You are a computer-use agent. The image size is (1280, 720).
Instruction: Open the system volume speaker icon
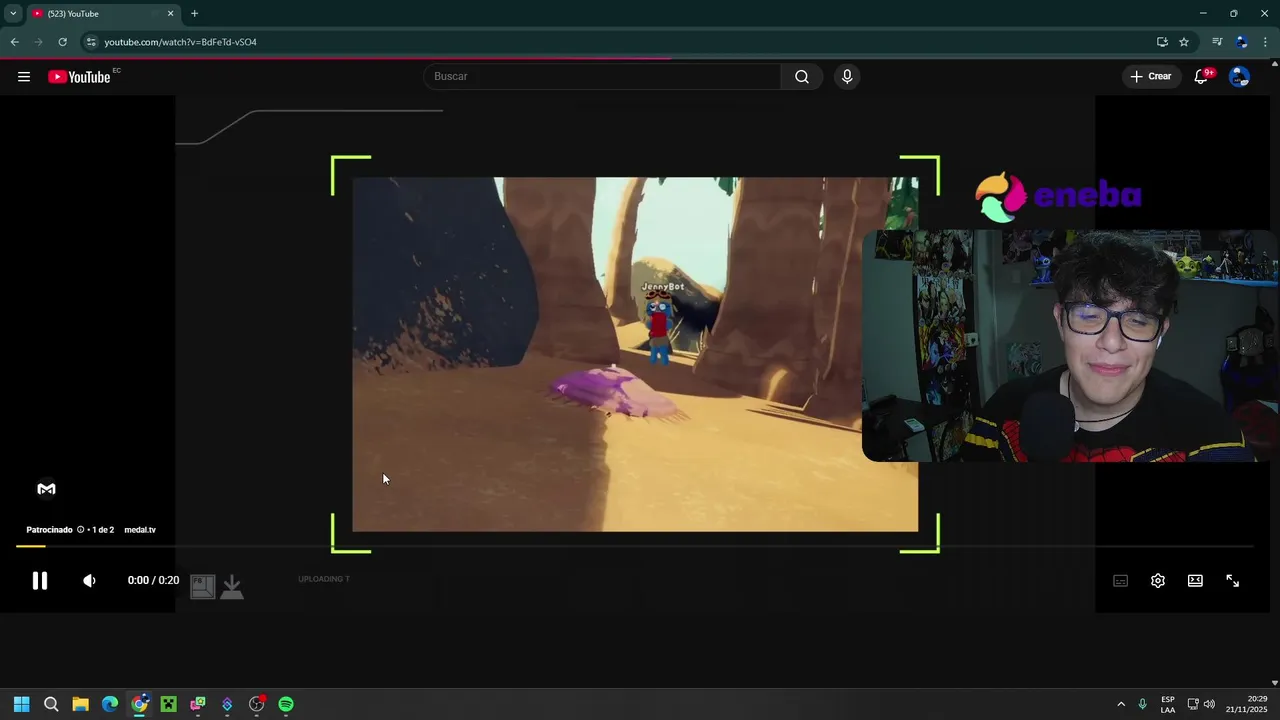[1210, 704]
